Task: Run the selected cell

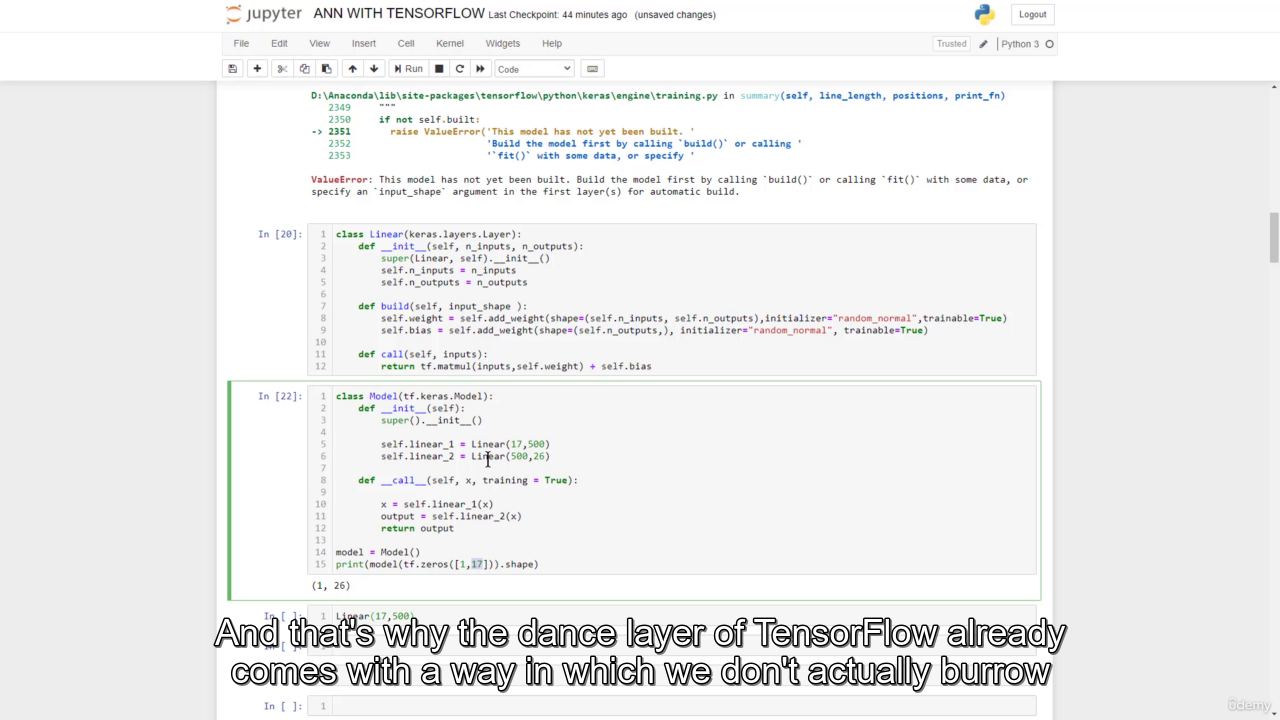Action: coord(408,69)
